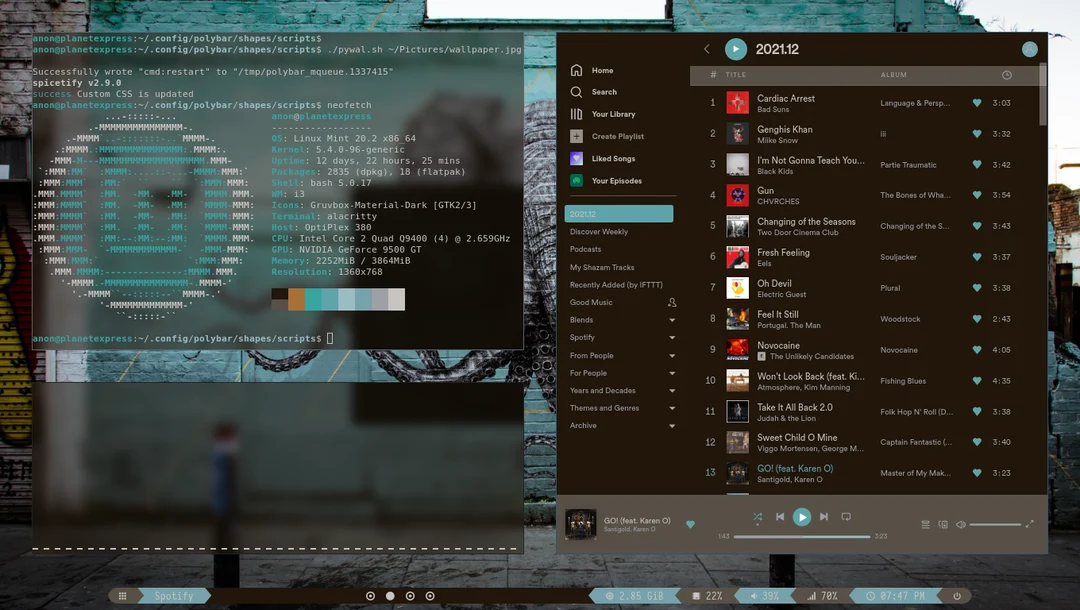Enable shuffle playback

757,517
